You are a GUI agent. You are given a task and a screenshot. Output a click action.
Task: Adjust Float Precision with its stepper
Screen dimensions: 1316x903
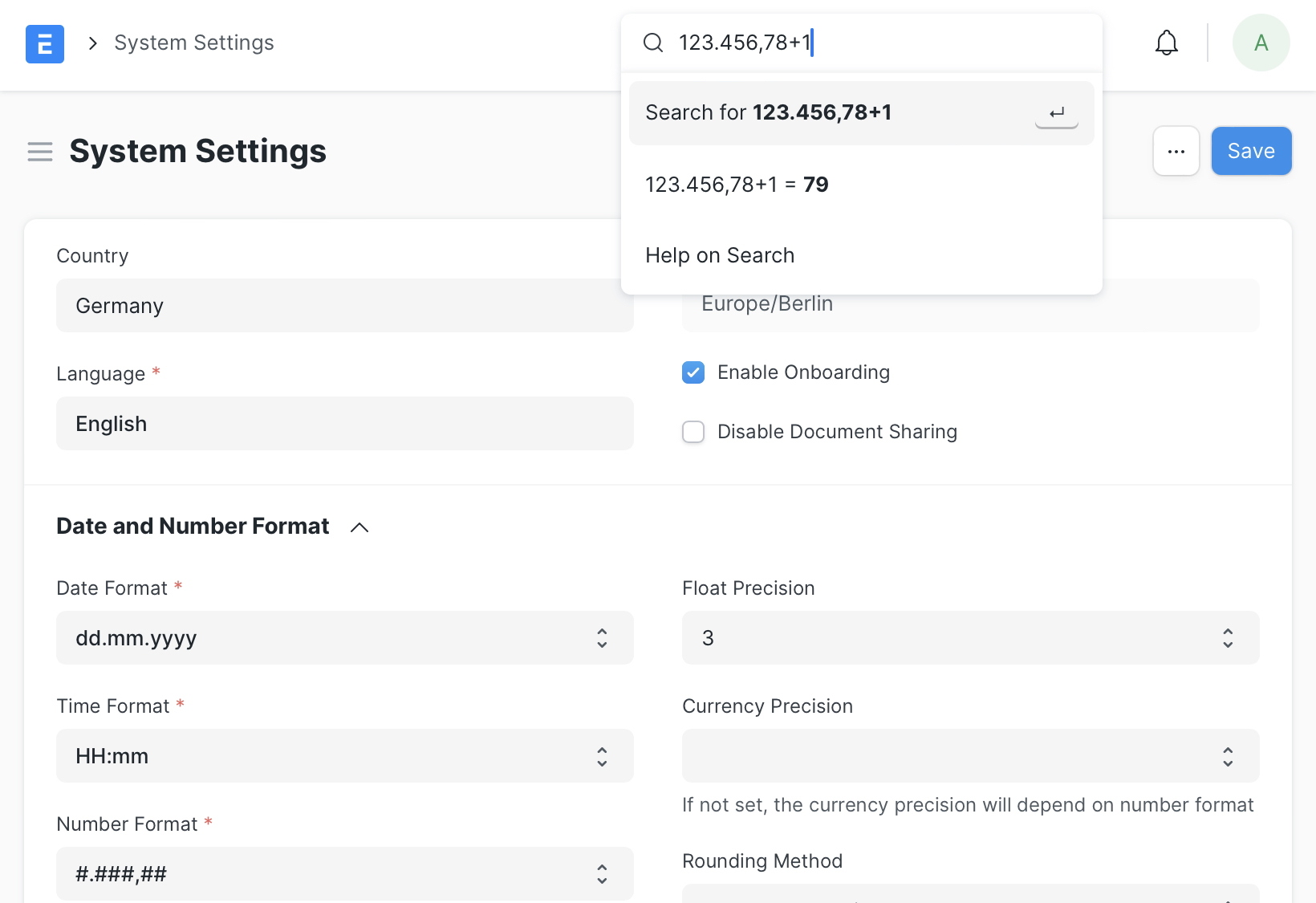(1227, 638)
